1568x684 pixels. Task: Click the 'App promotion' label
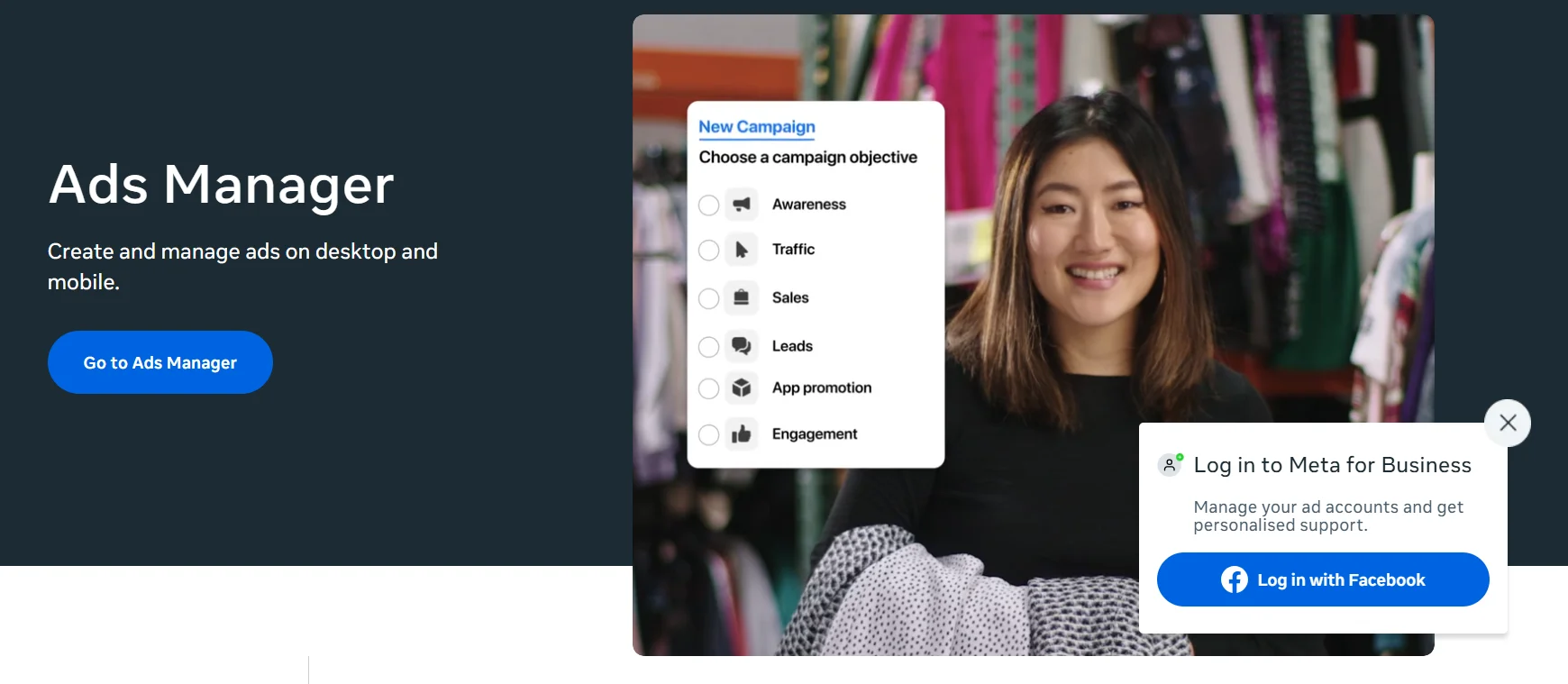click(822, 388)
